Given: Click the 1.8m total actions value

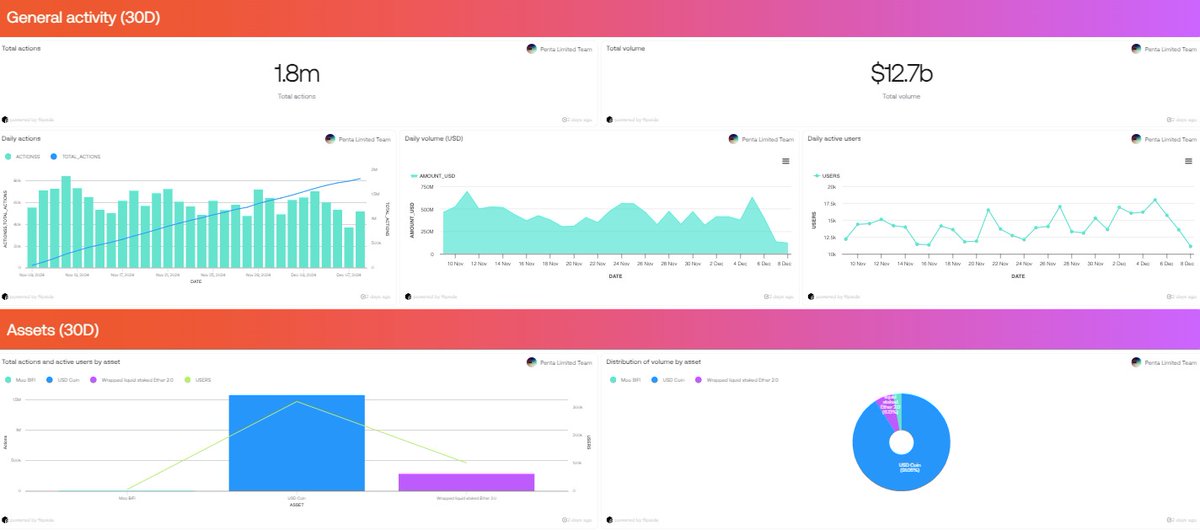Looking at the screenshot, I should click(299, 74).
